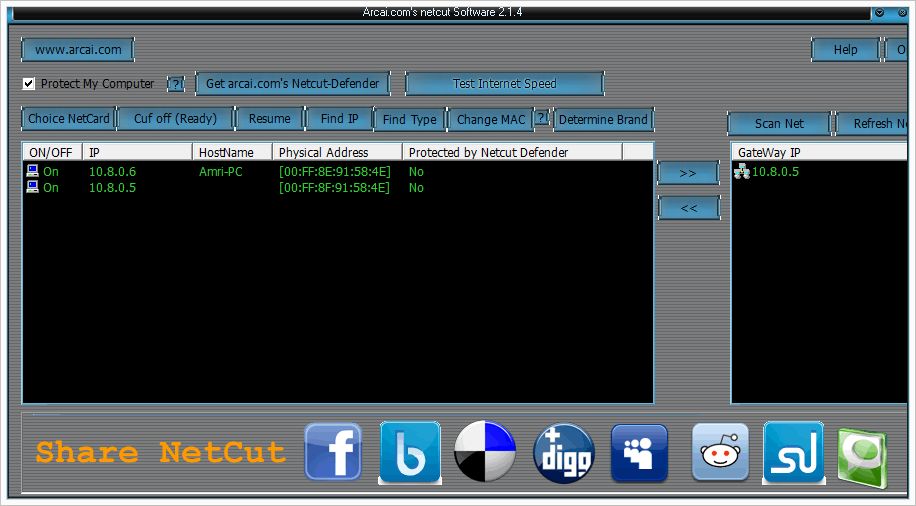Click the Change MAC button
This screenshot has width=916, height=506.
tap(491, 119)
